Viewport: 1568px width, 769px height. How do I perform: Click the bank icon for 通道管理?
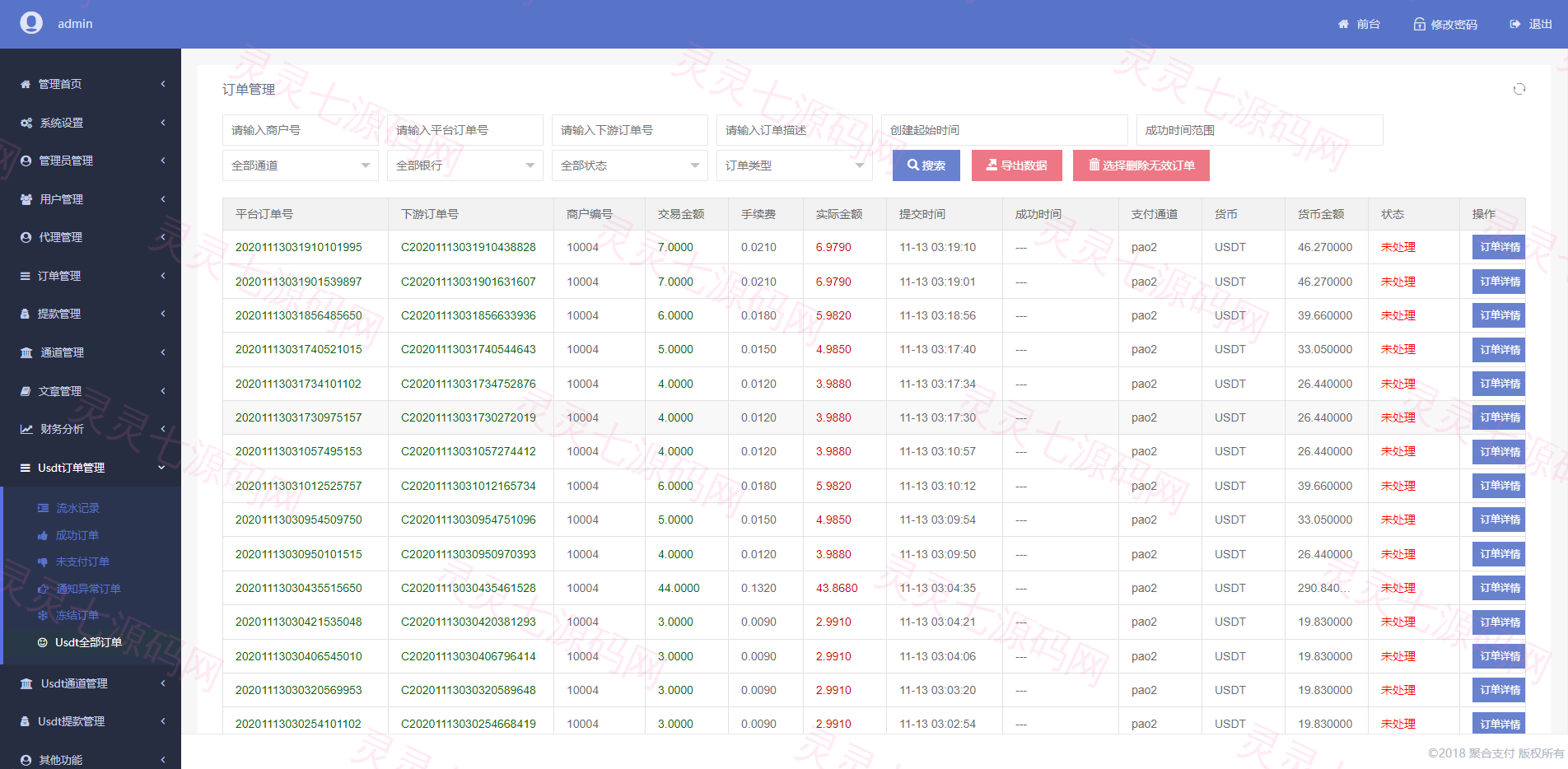click(x=26, y=352)
